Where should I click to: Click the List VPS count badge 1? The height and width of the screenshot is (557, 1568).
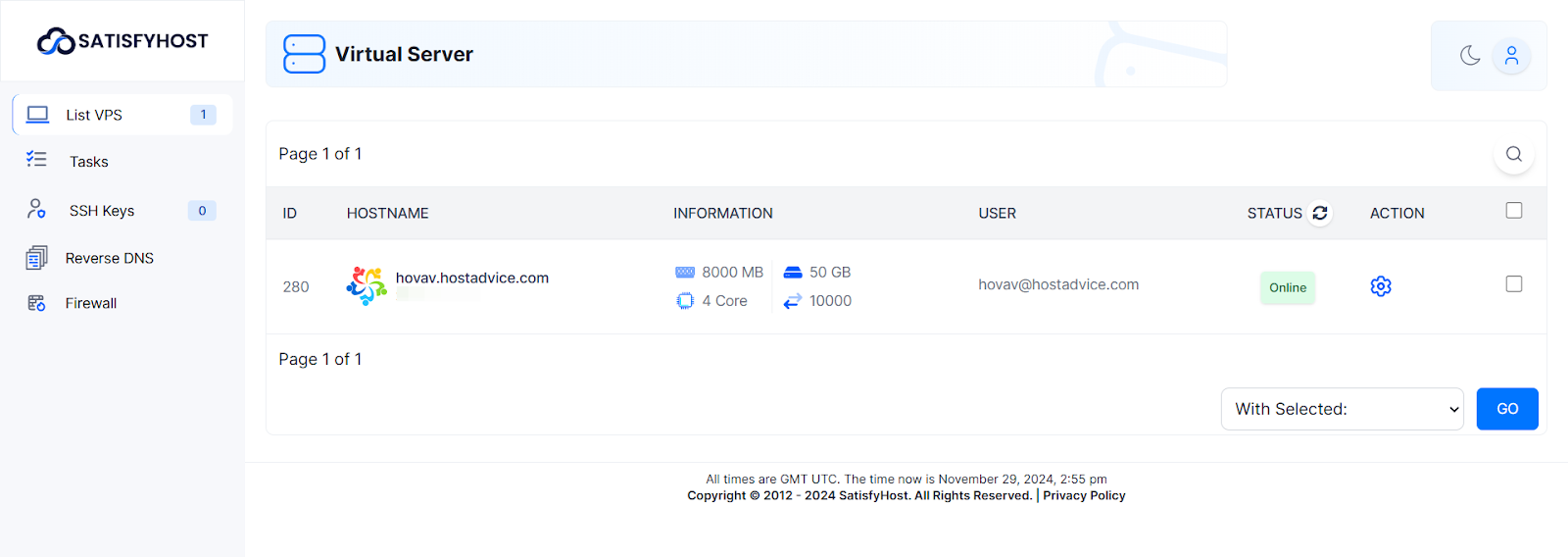point(203,115)
